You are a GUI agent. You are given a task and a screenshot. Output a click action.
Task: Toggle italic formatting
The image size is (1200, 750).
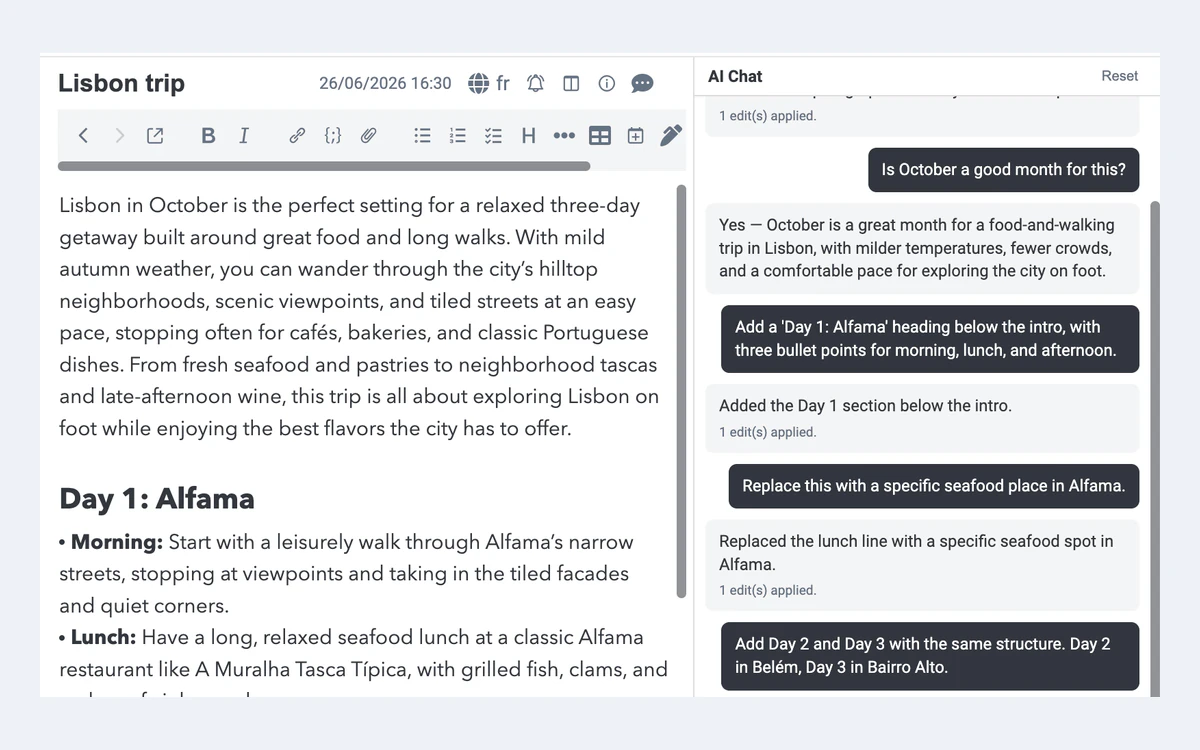[243, 136]
